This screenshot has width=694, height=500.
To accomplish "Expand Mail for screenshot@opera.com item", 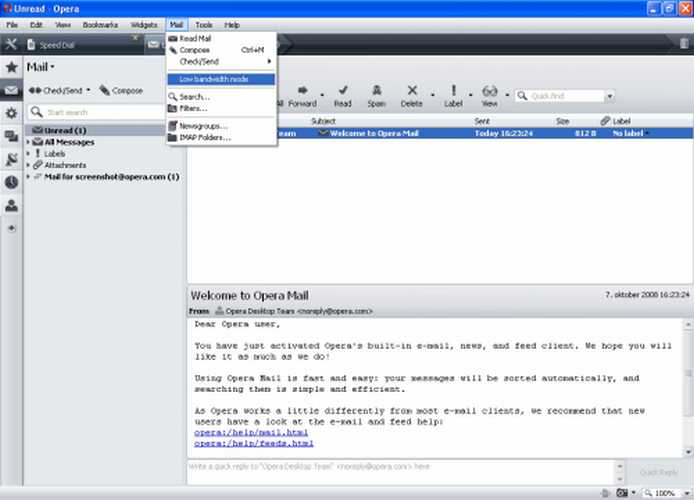I will click(x=28, y=177).
